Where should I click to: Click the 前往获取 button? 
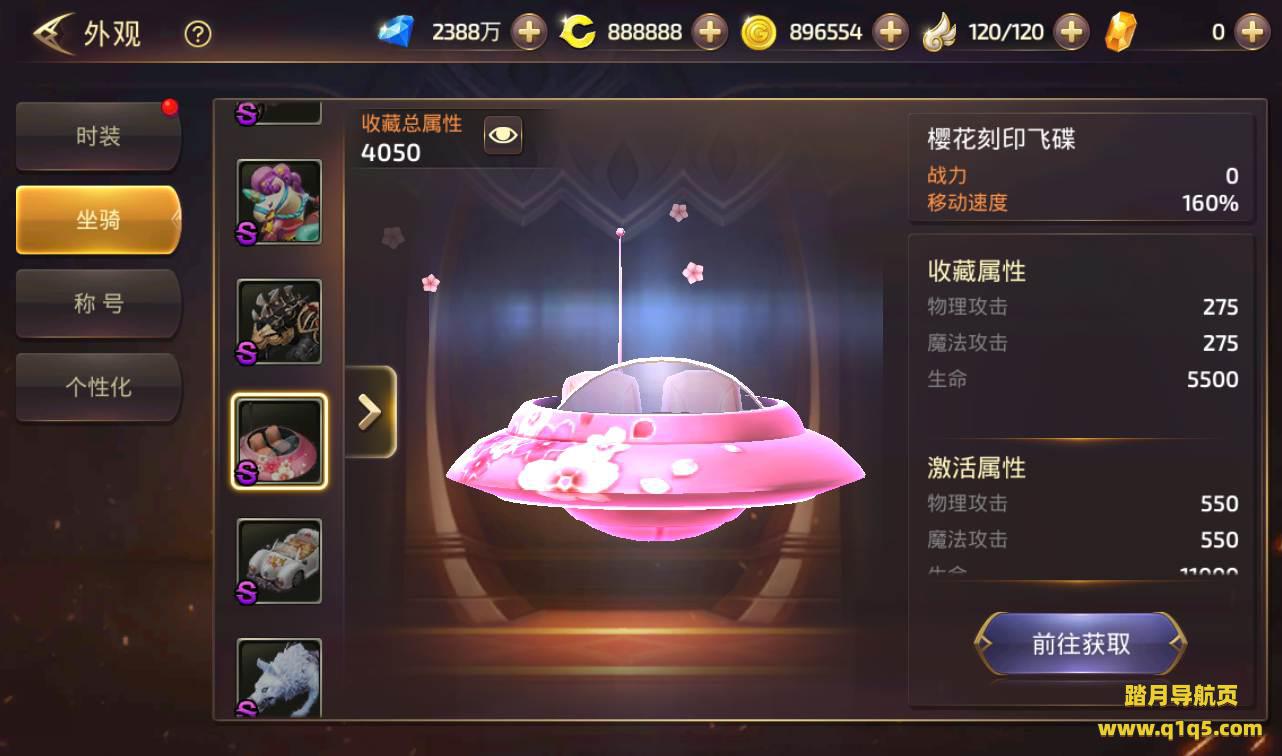tap(1081, 643)
